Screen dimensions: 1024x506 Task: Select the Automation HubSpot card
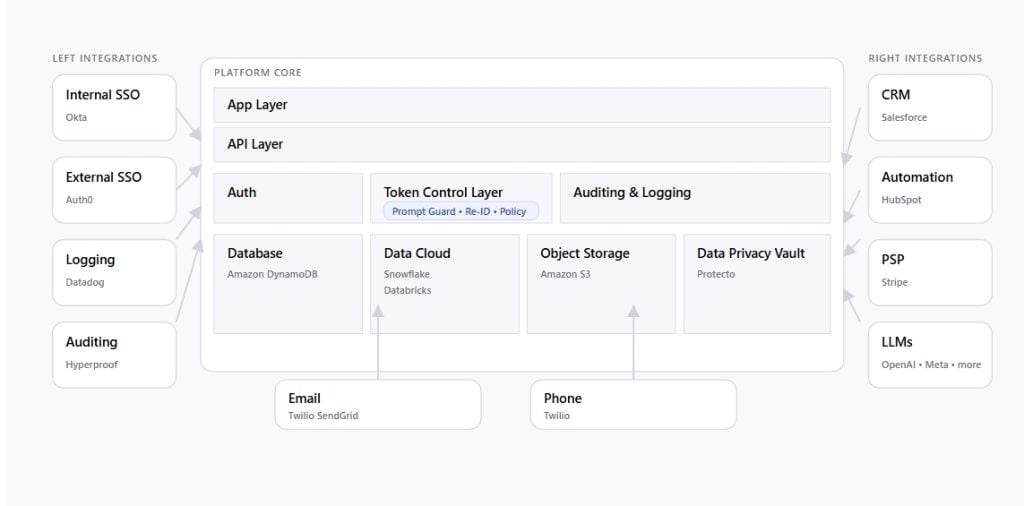tap(929, 188)
